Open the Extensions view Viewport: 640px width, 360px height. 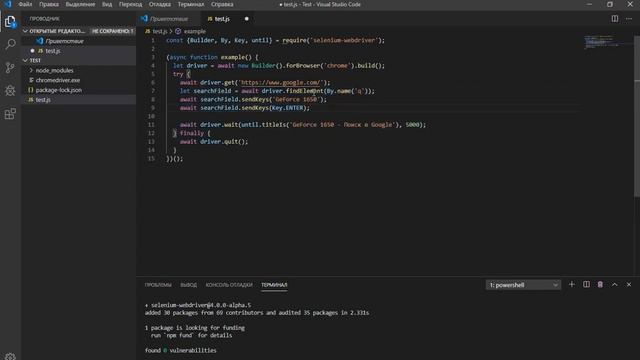(x=10, y=113)
